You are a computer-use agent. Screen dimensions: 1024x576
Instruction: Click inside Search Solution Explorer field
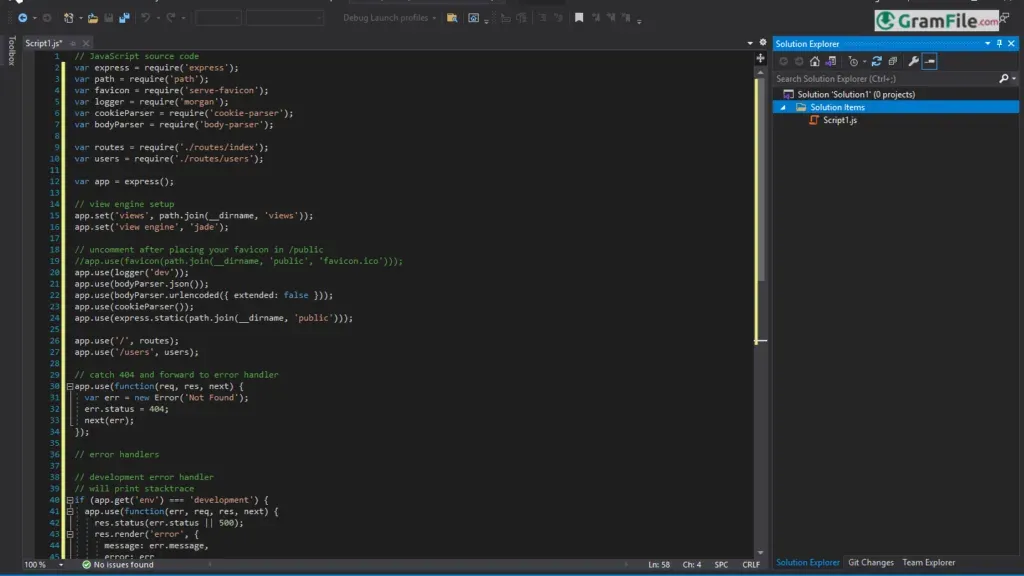(x=886, y=79)
